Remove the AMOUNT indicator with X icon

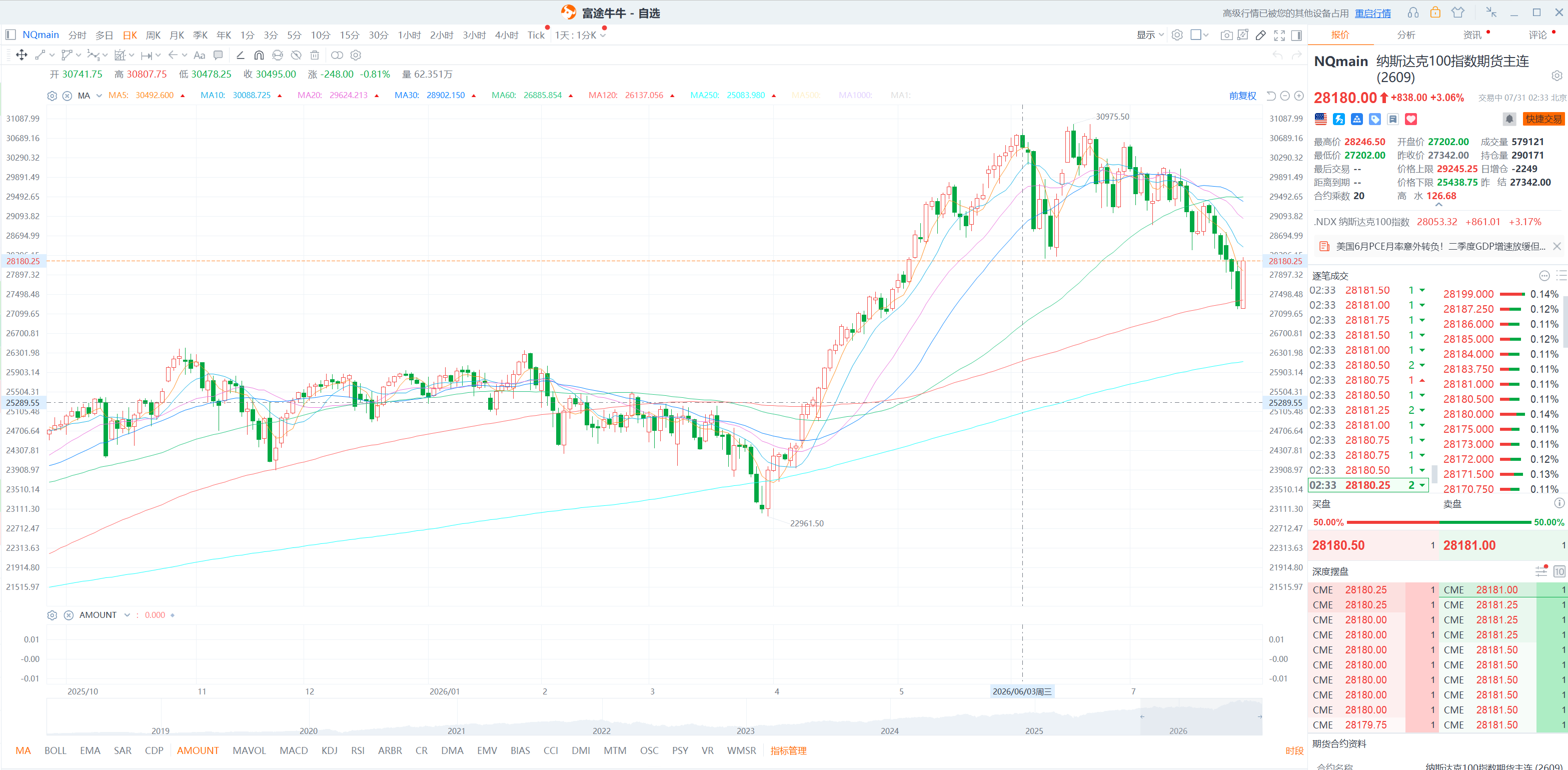click(69, 615)
